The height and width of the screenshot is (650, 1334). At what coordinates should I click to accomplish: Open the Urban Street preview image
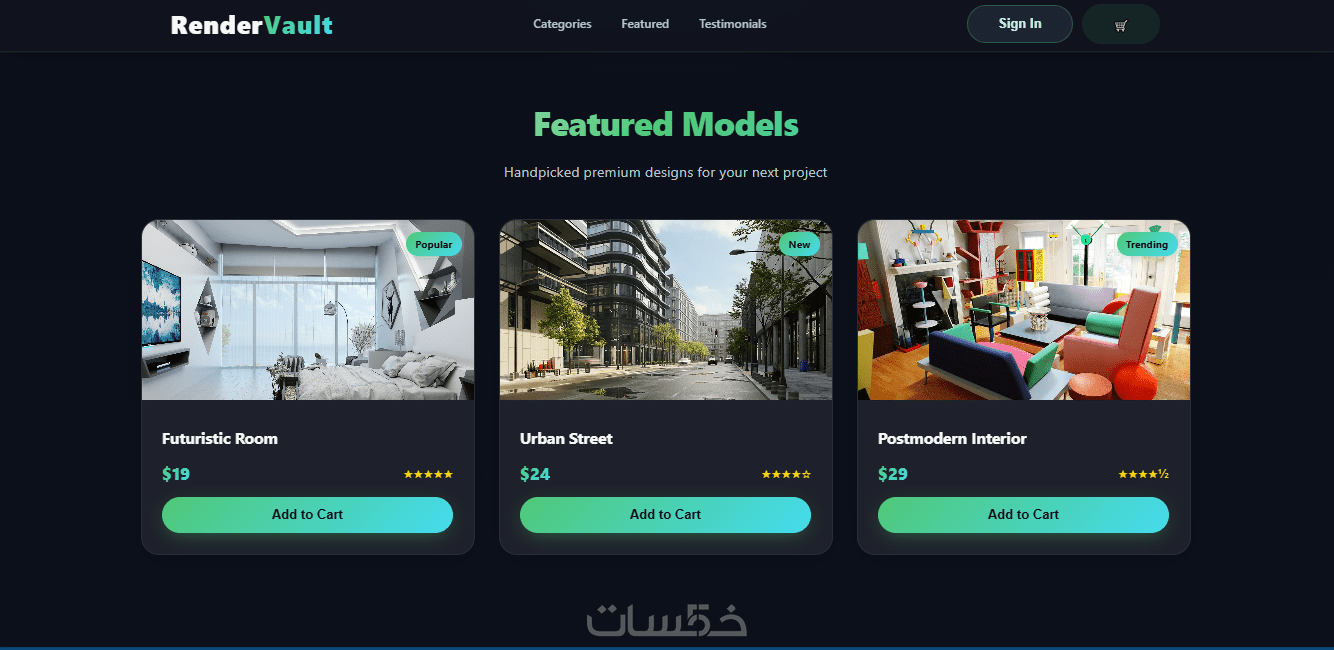coord(665,310)
